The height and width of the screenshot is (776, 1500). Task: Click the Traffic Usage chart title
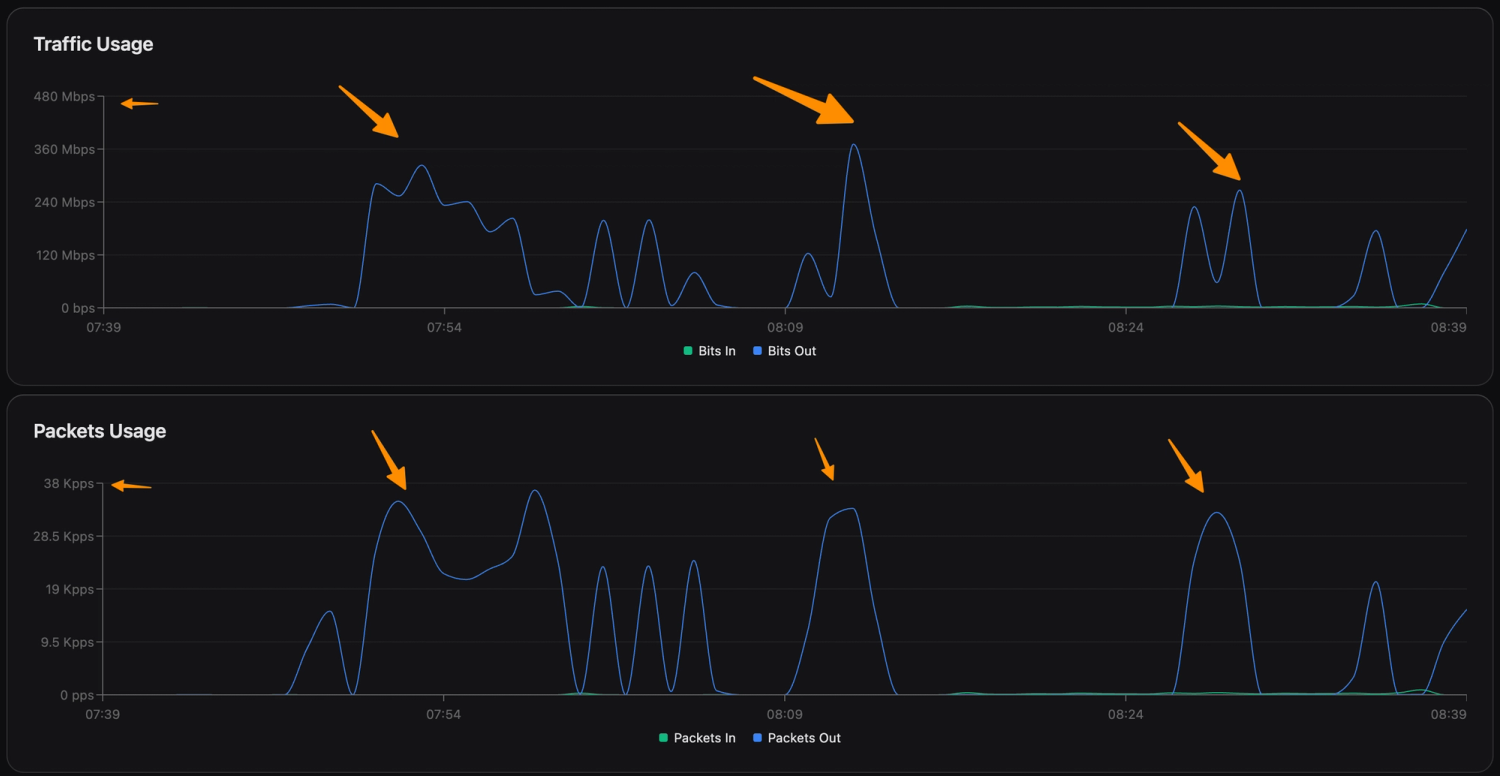(x=93, y=44)
